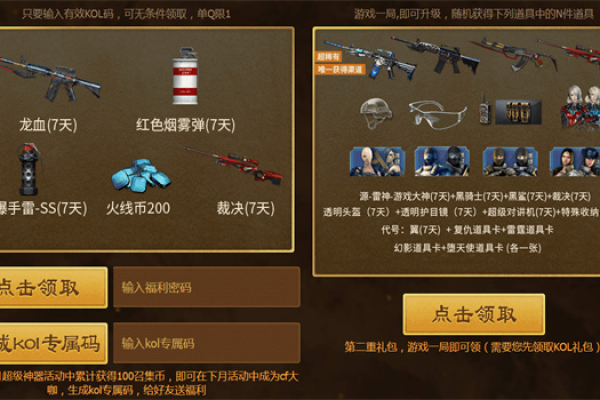Focus the 输入kol专属码 input field
Viewport: 600px width, 400px height.
pyautogui.click(x=207, y=343)
